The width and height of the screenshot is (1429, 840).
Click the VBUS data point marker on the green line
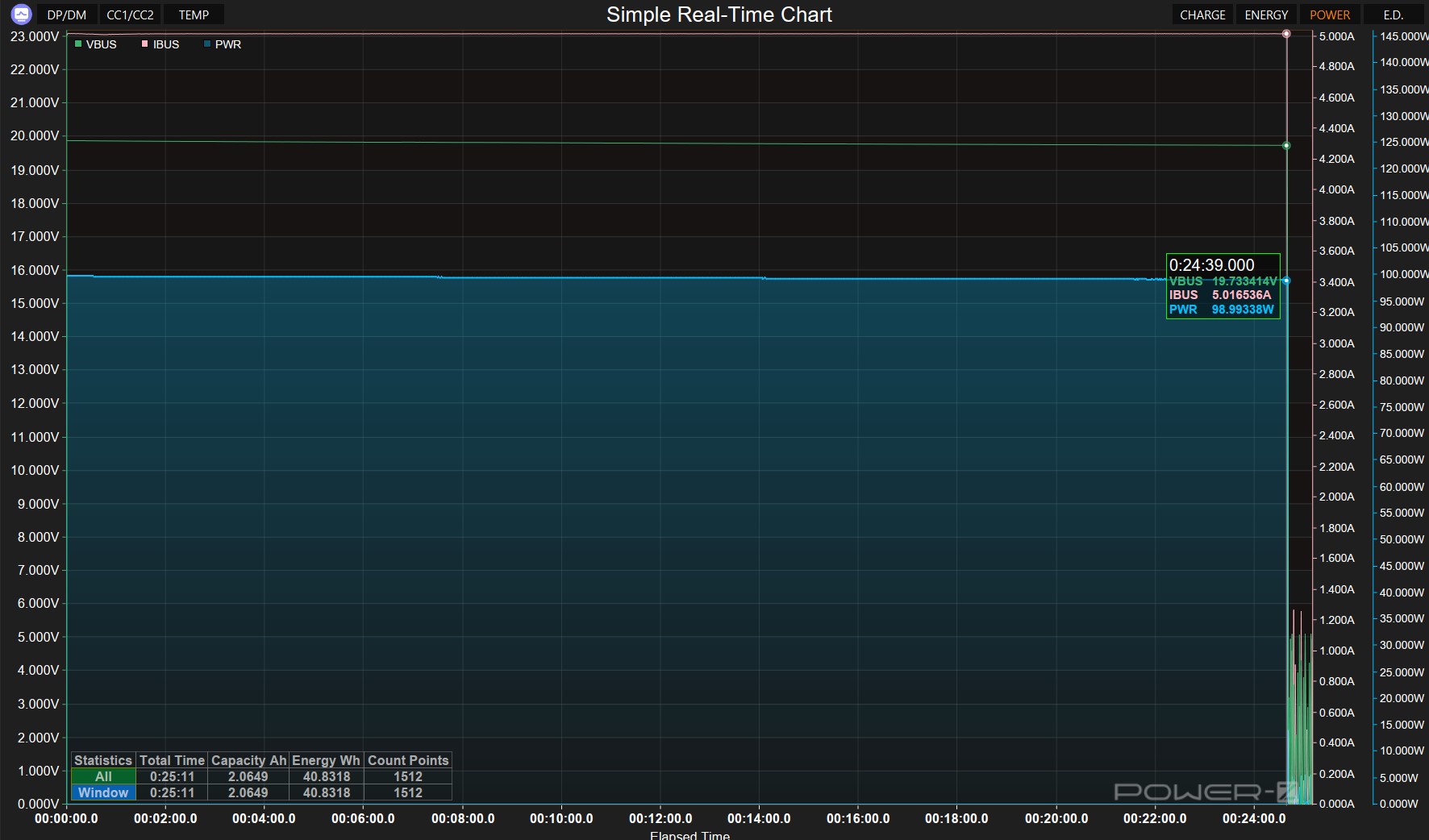1286,146
